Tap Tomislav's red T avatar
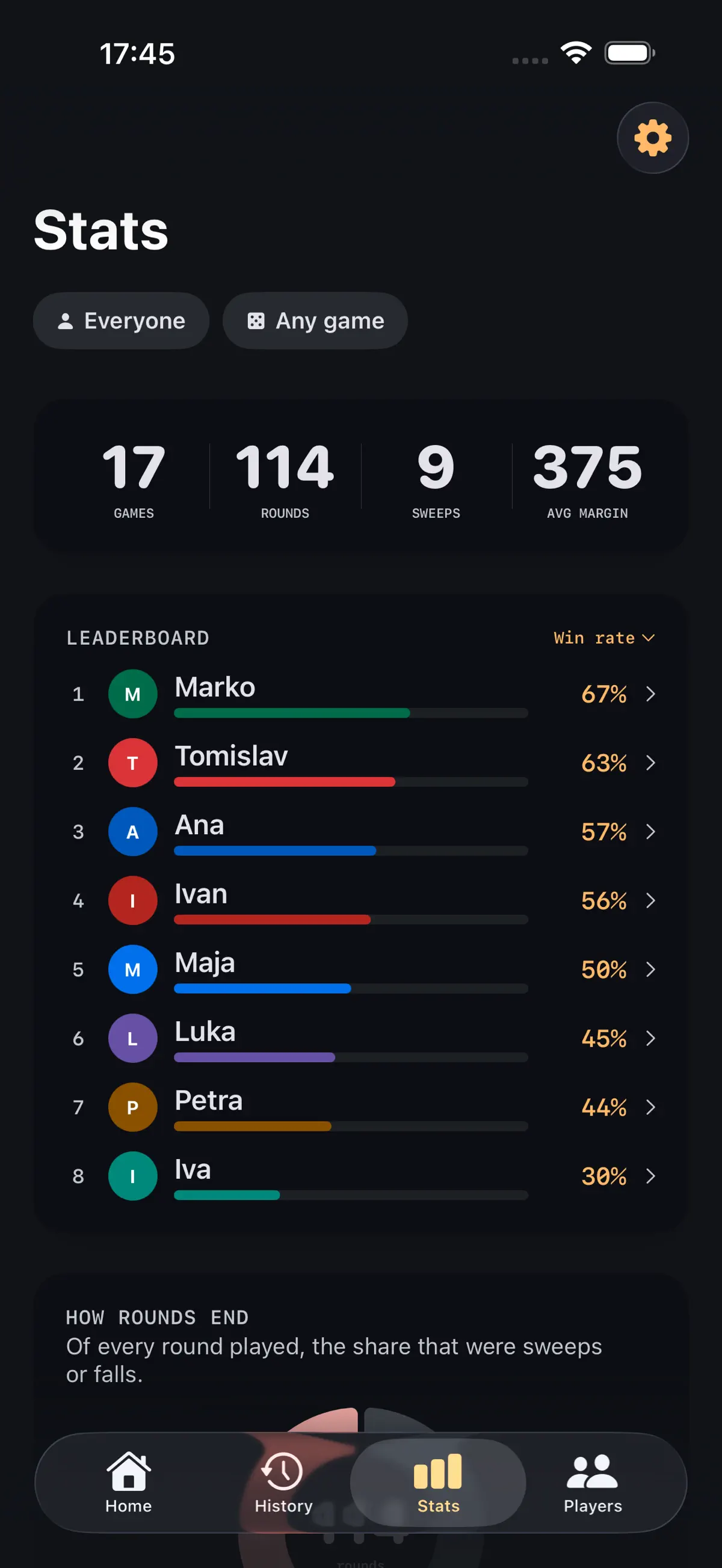This screenshot has height=1568, width=722. (133, 763)
